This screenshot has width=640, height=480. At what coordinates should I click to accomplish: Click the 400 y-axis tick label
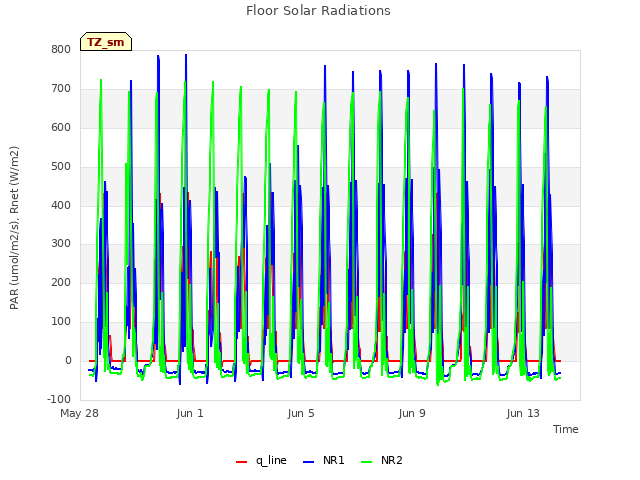click(x=61, y=205)
